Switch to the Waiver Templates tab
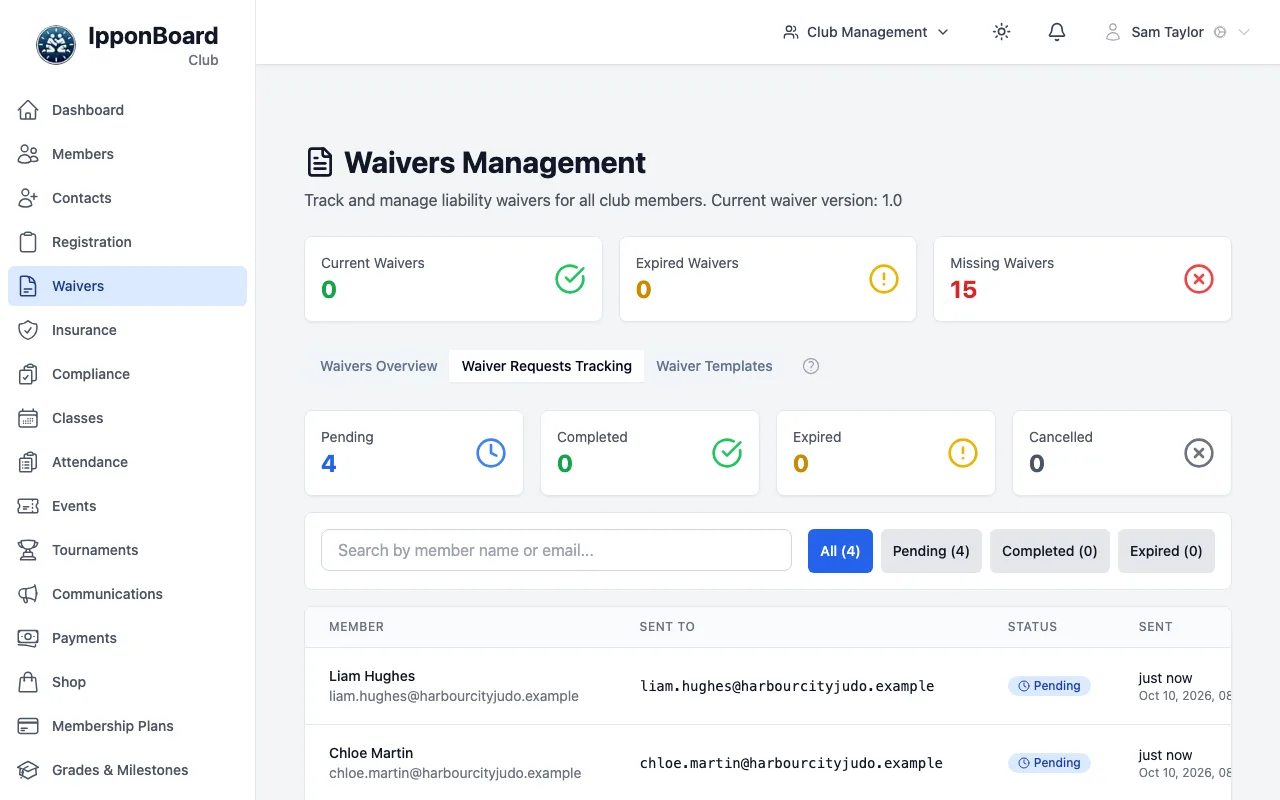The image size is (1280, 800). click(x=714, y=366)
